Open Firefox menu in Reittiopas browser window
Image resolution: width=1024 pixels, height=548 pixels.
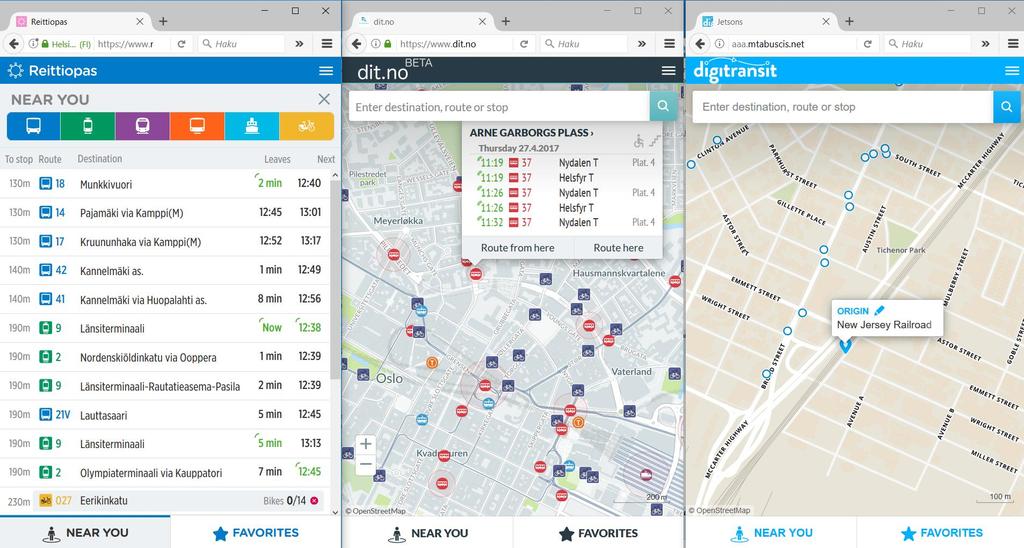[x=327, y=44]
